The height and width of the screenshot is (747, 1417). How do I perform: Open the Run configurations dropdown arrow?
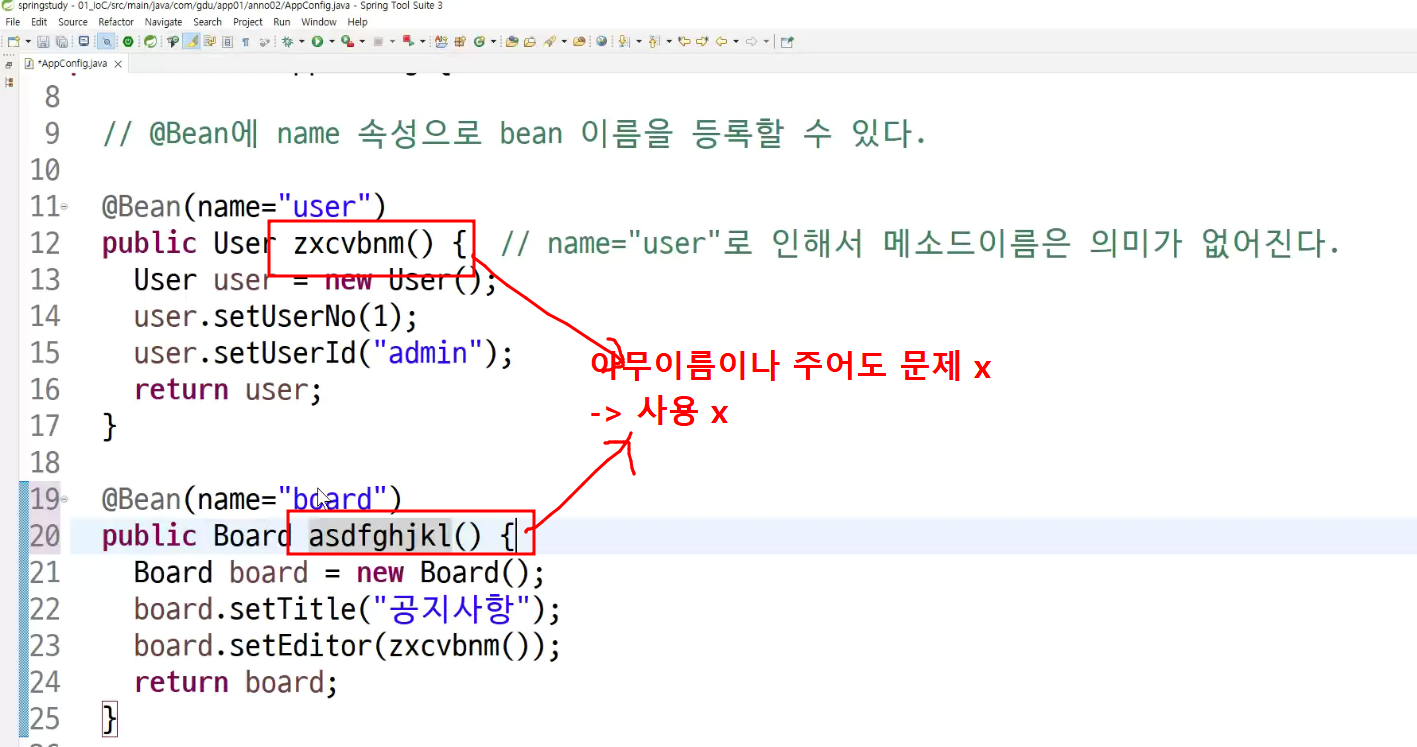pos(331,41)
